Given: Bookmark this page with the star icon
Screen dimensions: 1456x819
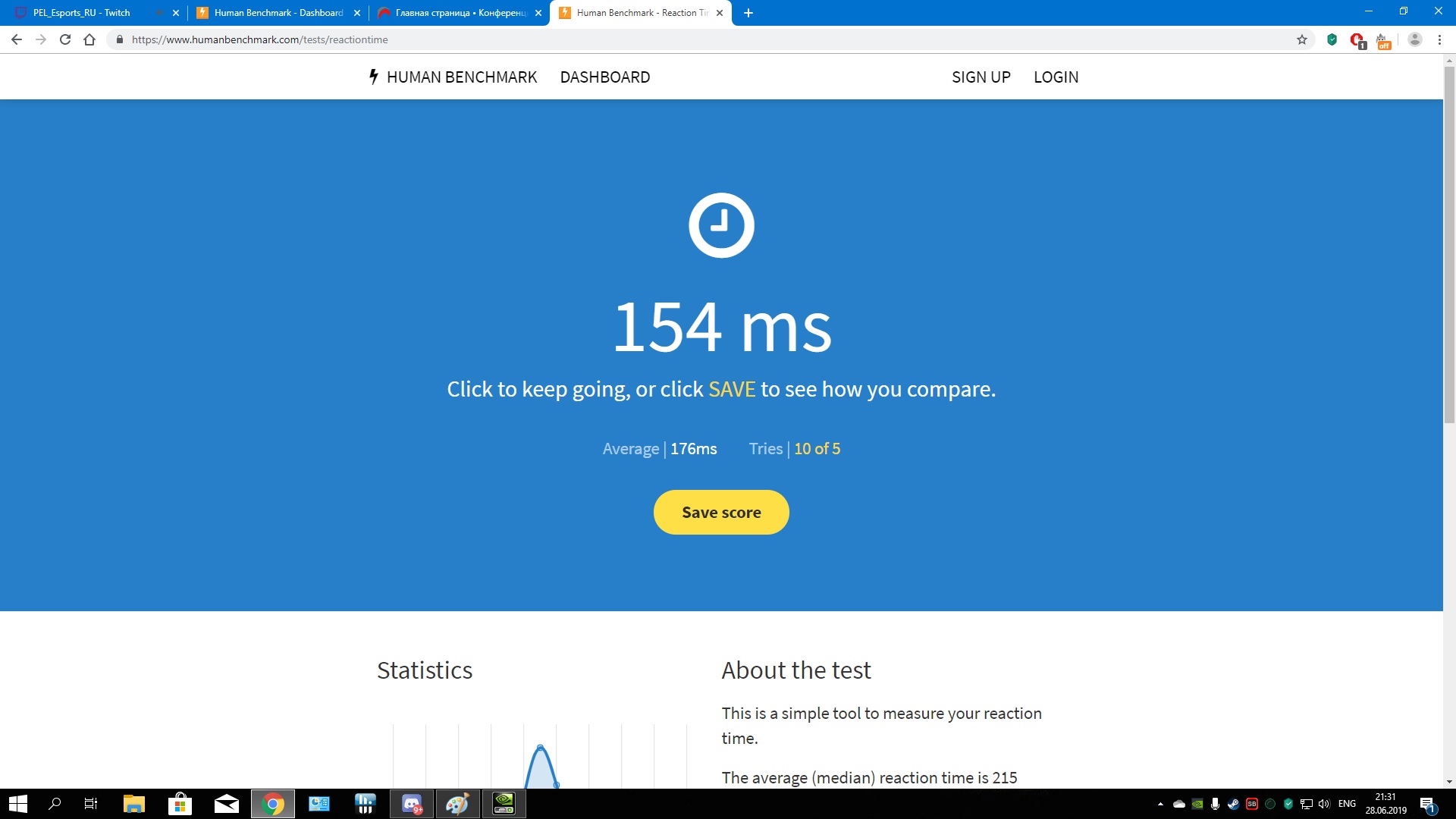Looking at the screenshot, I should pos(1301,39).
